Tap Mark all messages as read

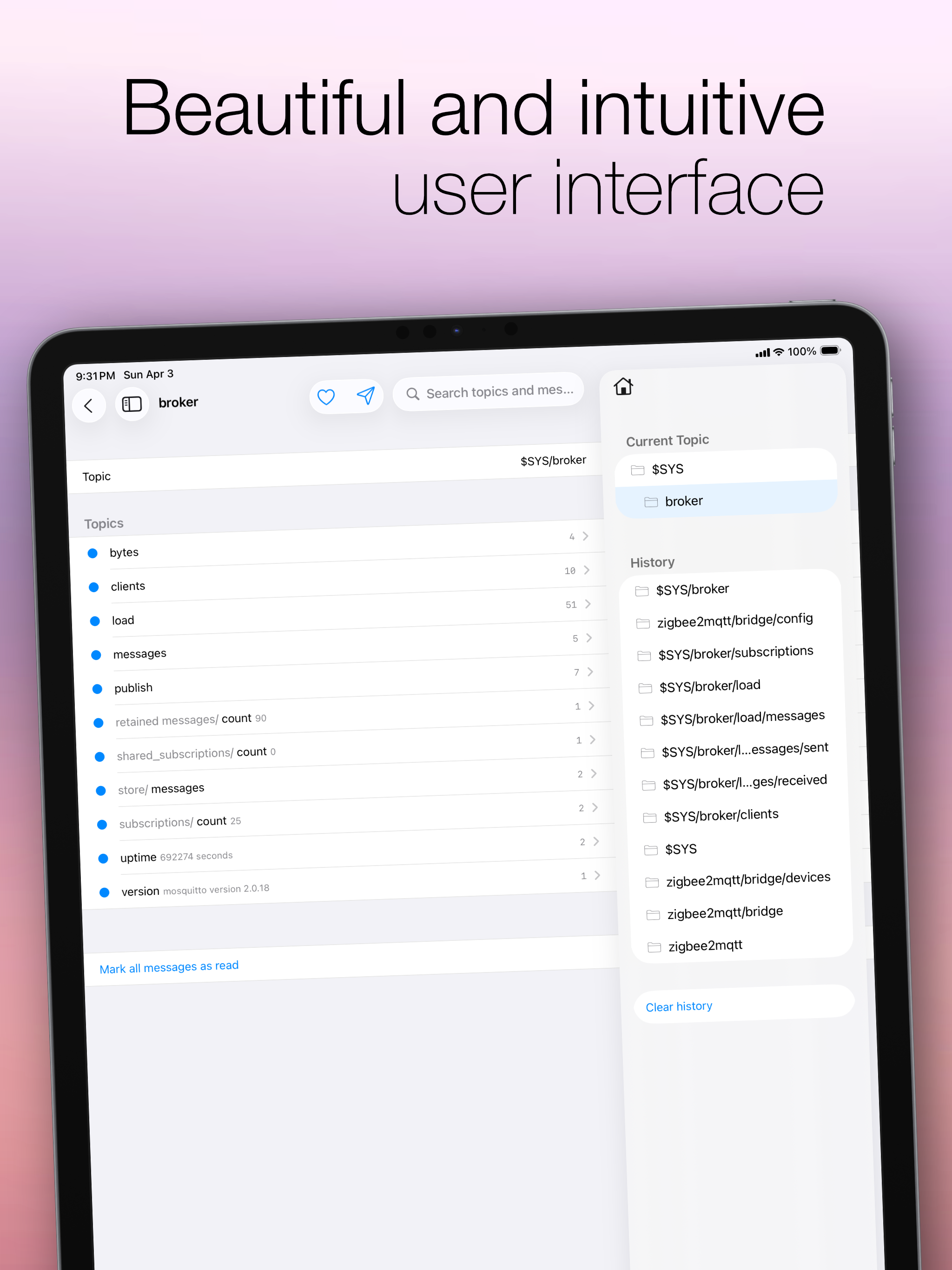point(169,967)
